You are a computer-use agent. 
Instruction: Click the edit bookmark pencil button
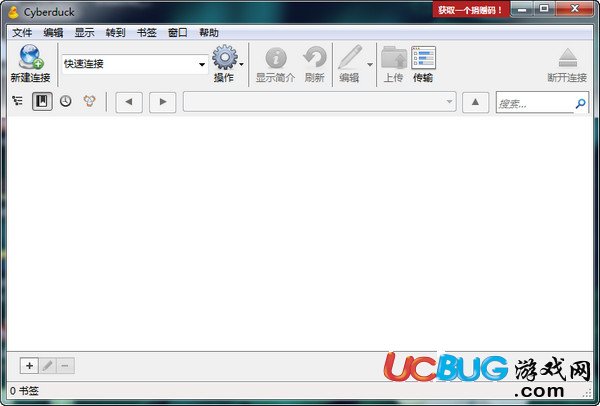[x=47, y=366]
